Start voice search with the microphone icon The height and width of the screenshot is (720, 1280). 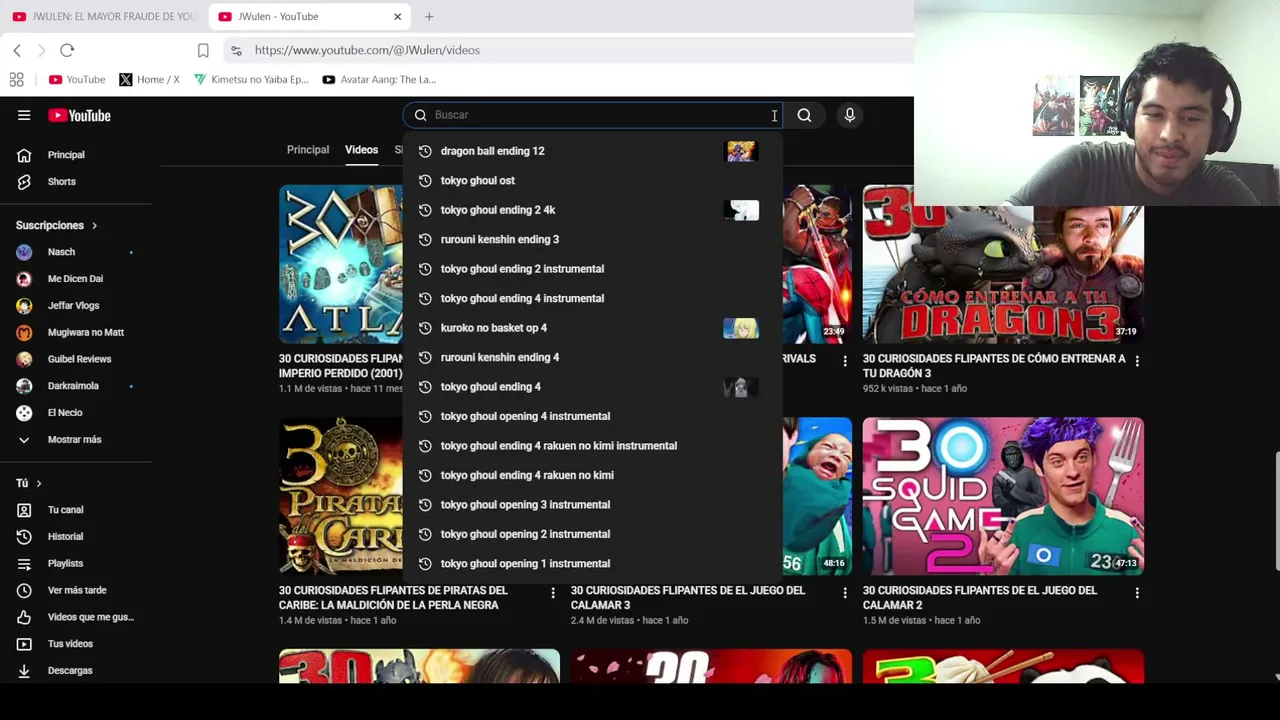tap(850, 115)
